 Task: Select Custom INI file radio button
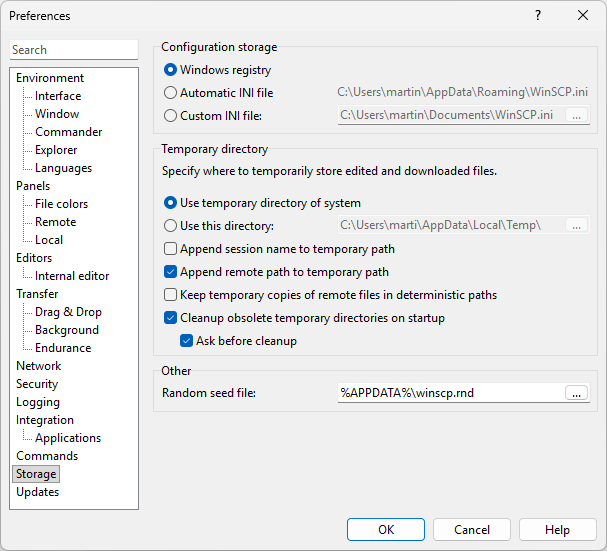click(x=170, y=115)
